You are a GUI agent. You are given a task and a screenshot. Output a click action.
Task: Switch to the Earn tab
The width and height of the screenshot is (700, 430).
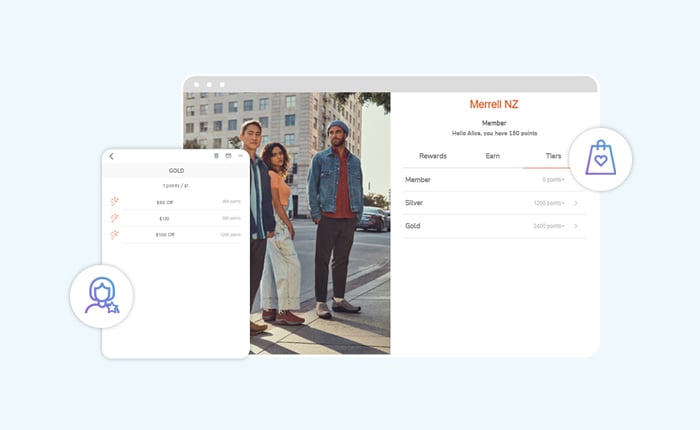(x=492, y=156)
